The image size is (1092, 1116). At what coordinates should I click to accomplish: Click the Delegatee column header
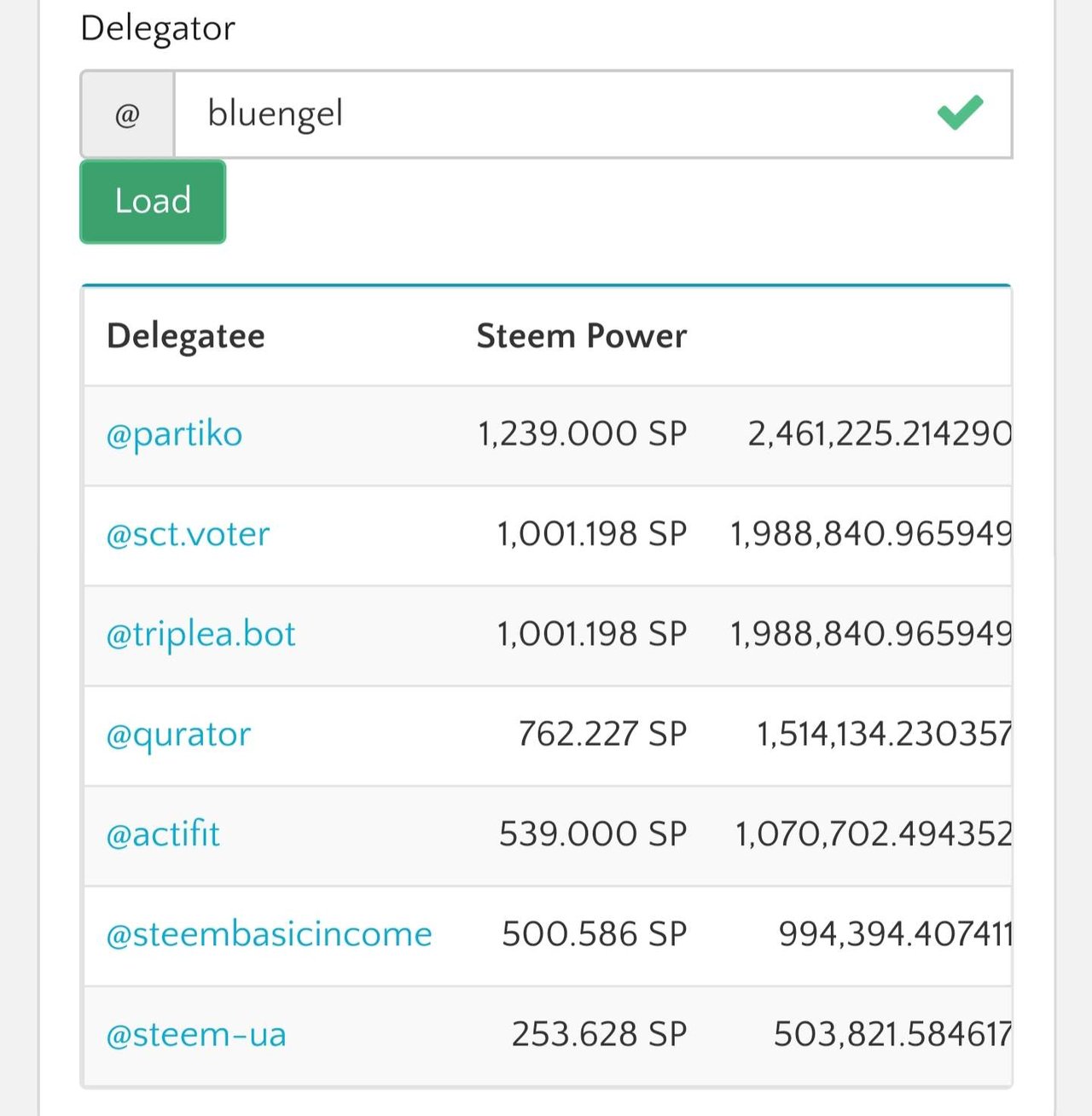click(186, 336)
